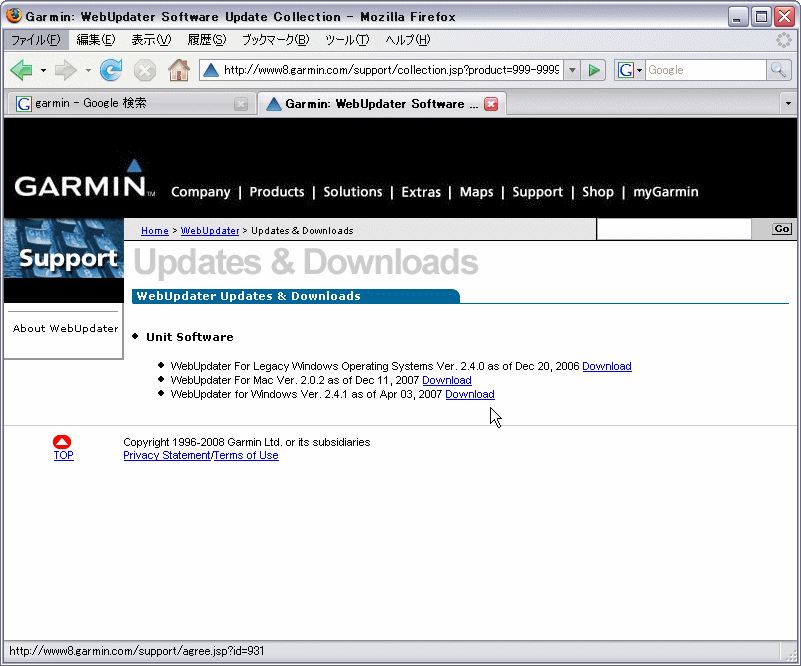801x666 pixels.
Task: Click the status bar URL text
Action: [x=136, y=651]
